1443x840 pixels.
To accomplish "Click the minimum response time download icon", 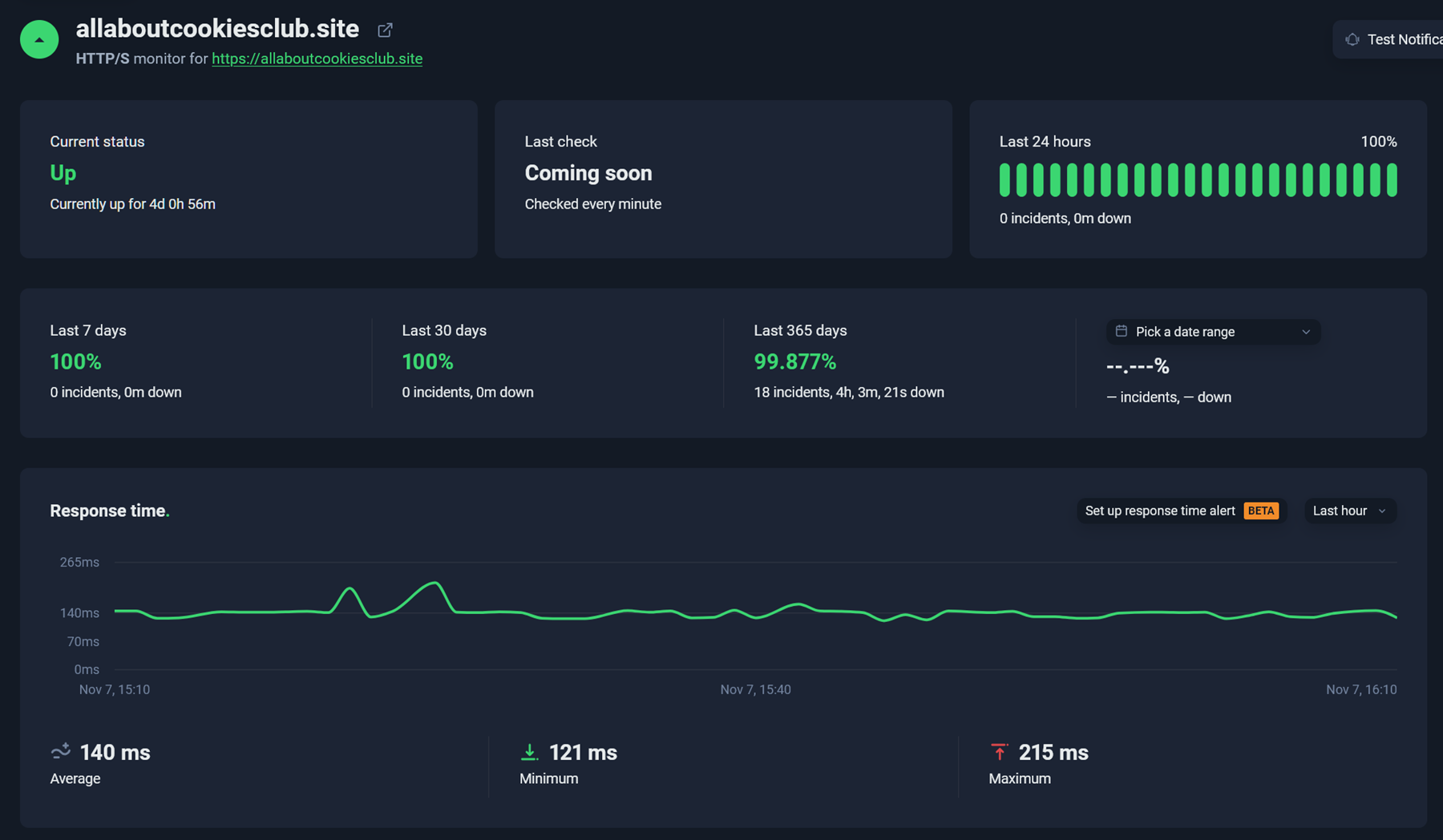I will 529,752.
